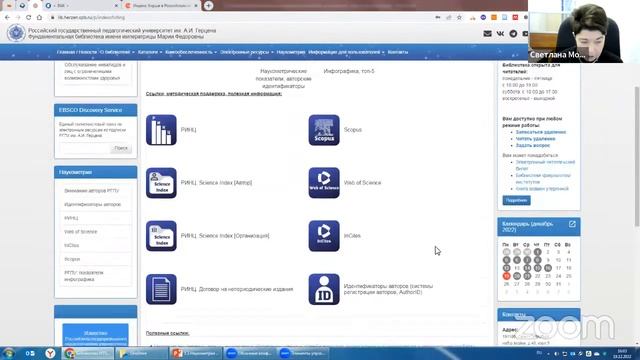The image size is (640, 360).
Task: Switch to the Яндекс browser tab
Action: tap(161, 6)
